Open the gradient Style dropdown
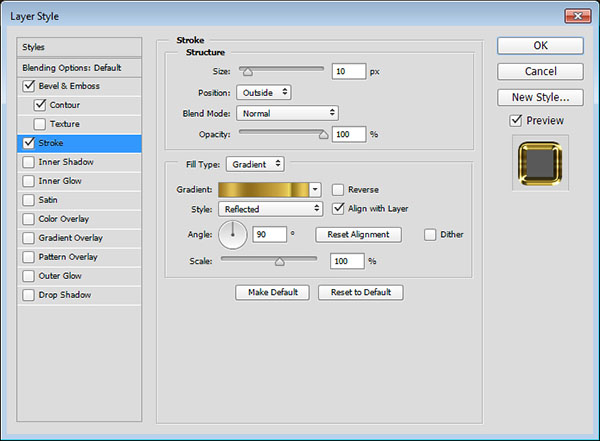The width and height of the screenshot is (600, 441). (271, 209)
